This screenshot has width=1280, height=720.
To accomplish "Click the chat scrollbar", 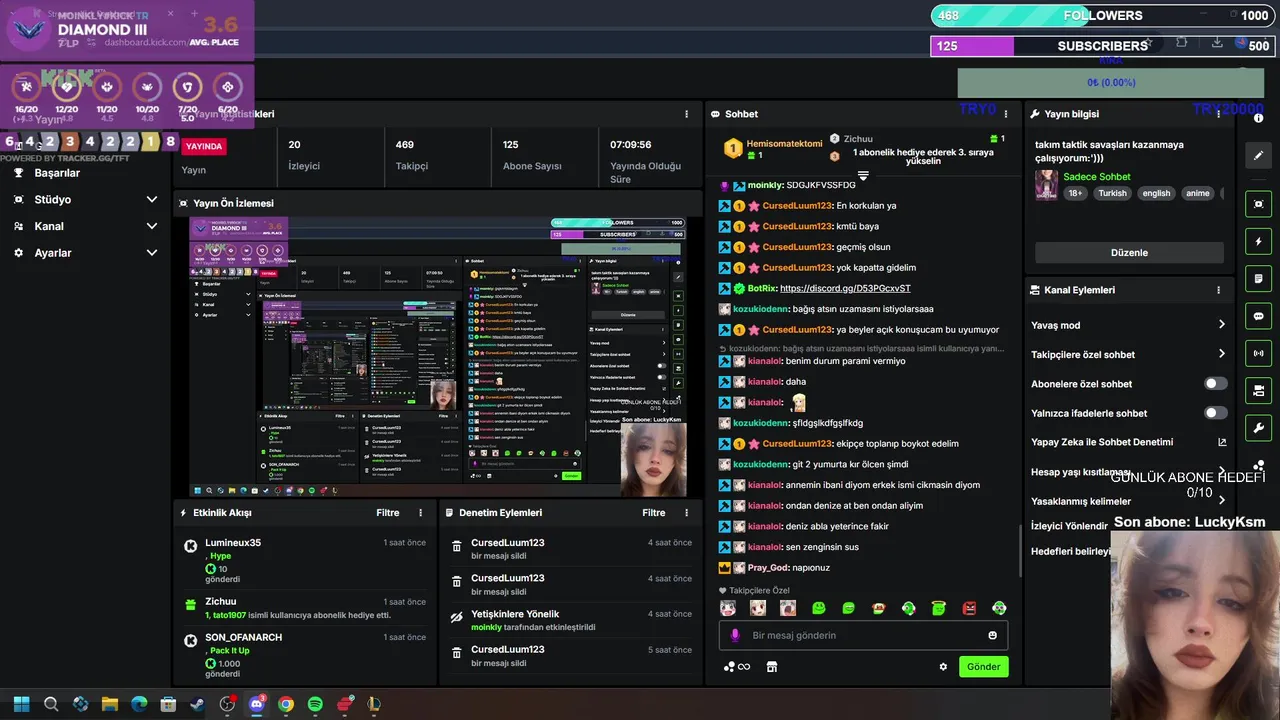I will click(x=1019, y=550).
